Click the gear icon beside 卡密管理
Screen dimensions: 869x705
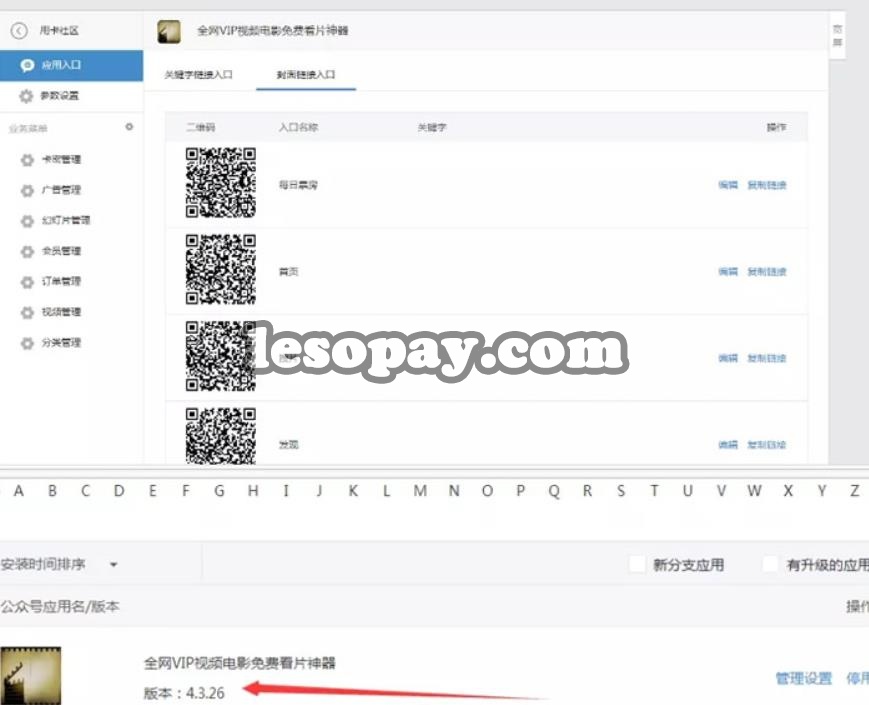27,160
